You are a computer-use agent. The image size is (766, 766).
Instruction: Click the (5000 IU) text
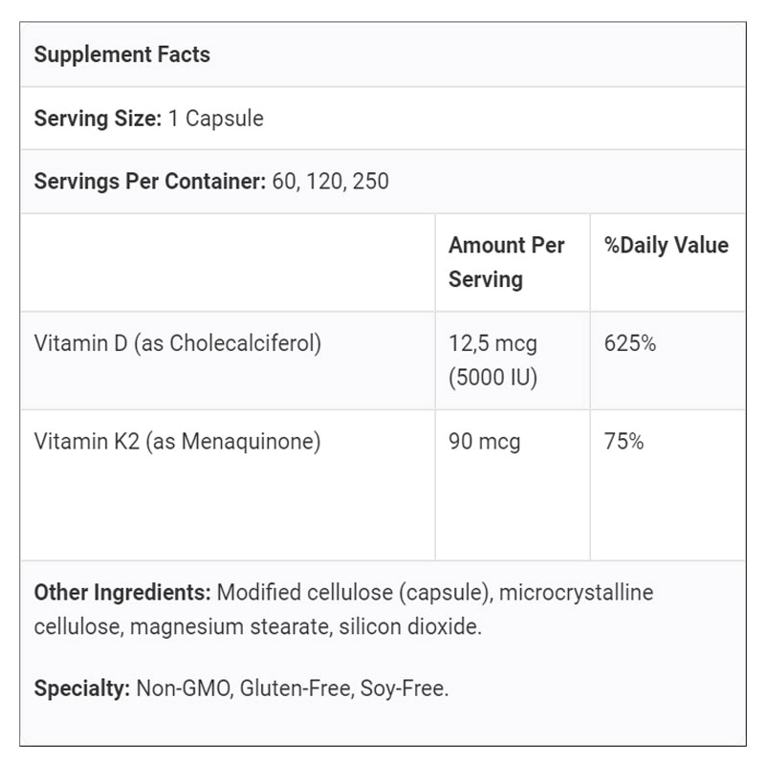pos(493,377)
